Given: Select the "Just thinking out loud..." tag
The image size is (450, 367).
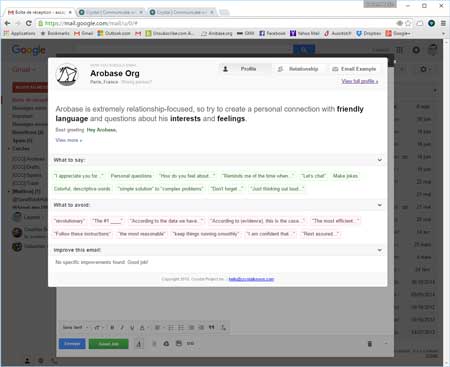Looking at the screenshot, I should [x=277, y=189].
